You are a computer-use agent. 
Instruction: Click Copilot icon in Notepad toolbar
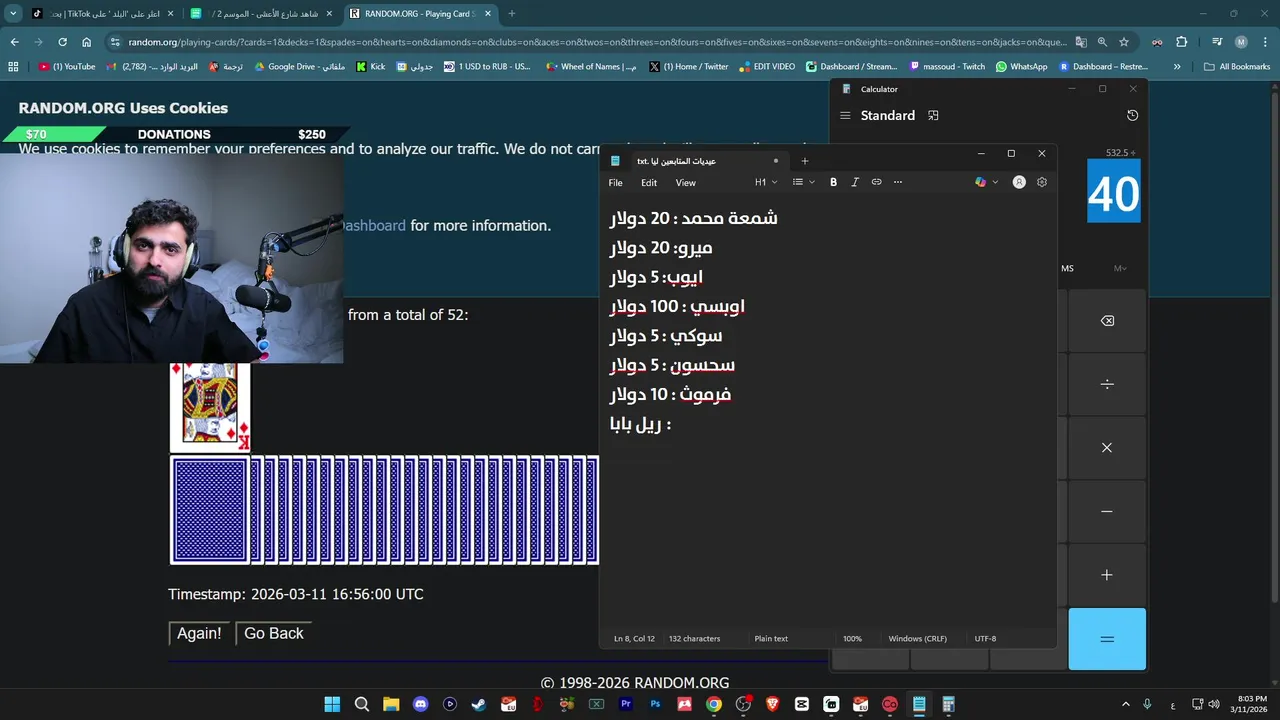pyautogui.click(x=980, y=182)
